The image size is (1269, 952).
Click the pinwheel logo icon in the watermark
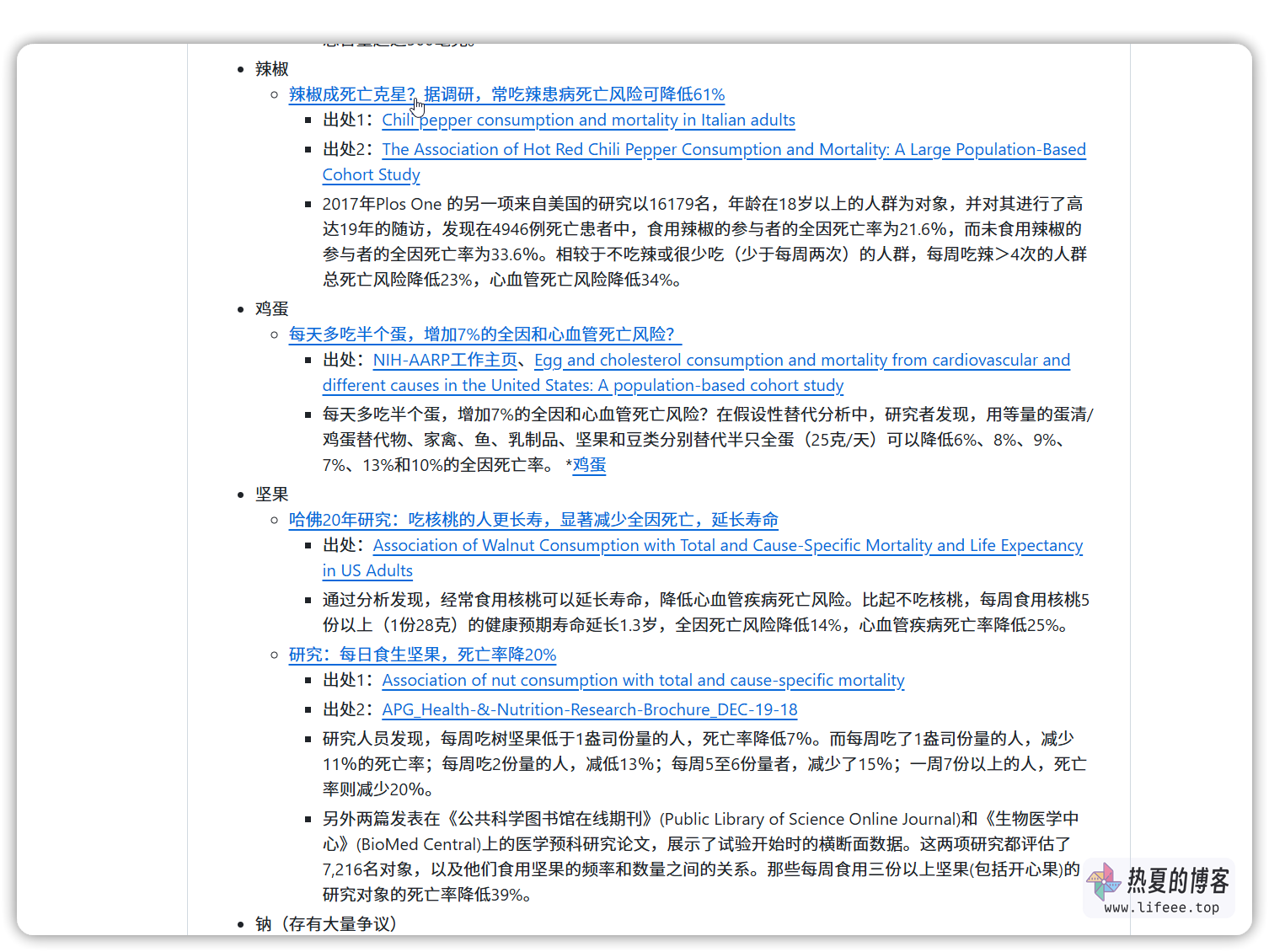click(1104, 881)
